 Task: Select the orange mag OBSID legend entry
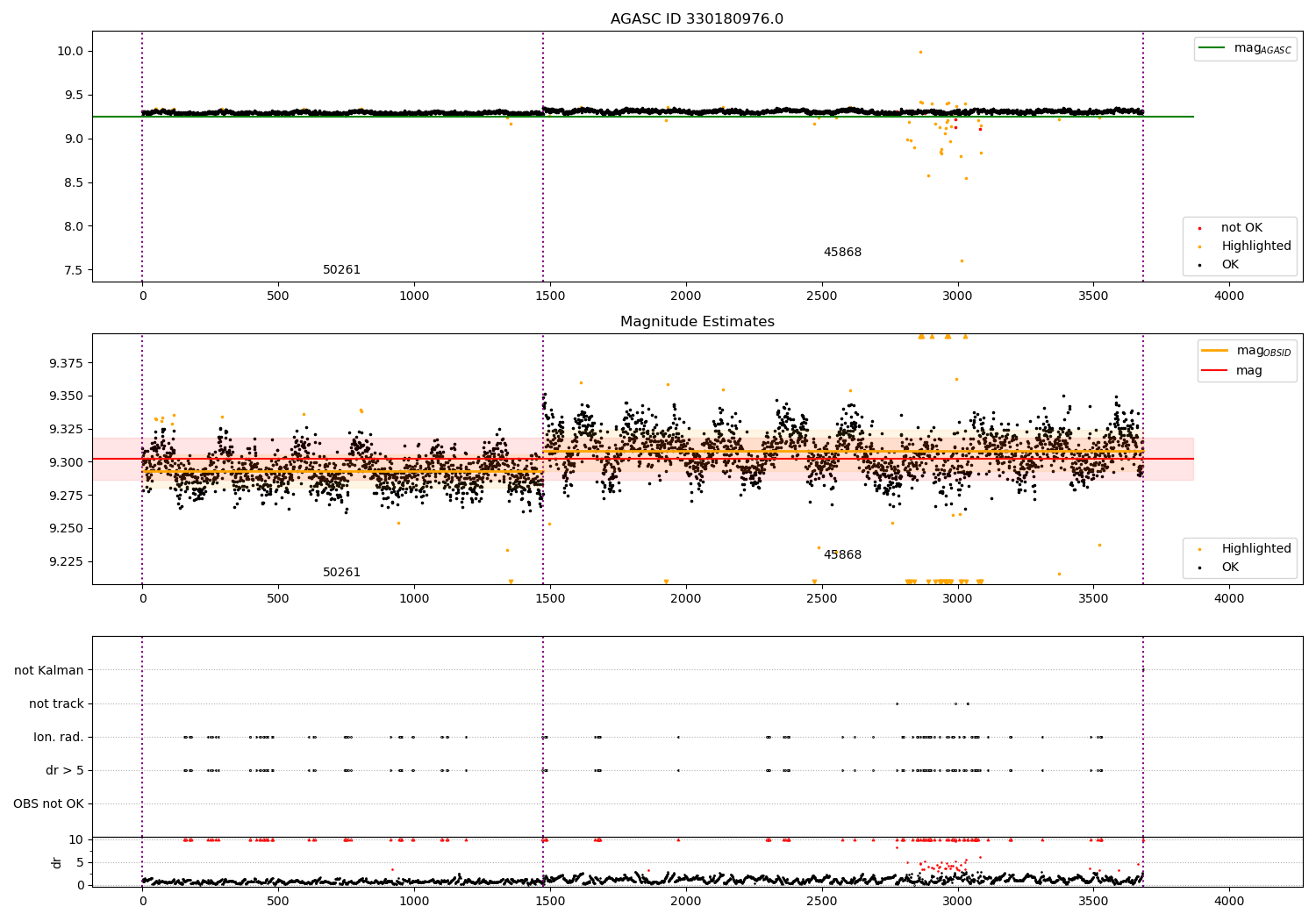(1246, 351)
